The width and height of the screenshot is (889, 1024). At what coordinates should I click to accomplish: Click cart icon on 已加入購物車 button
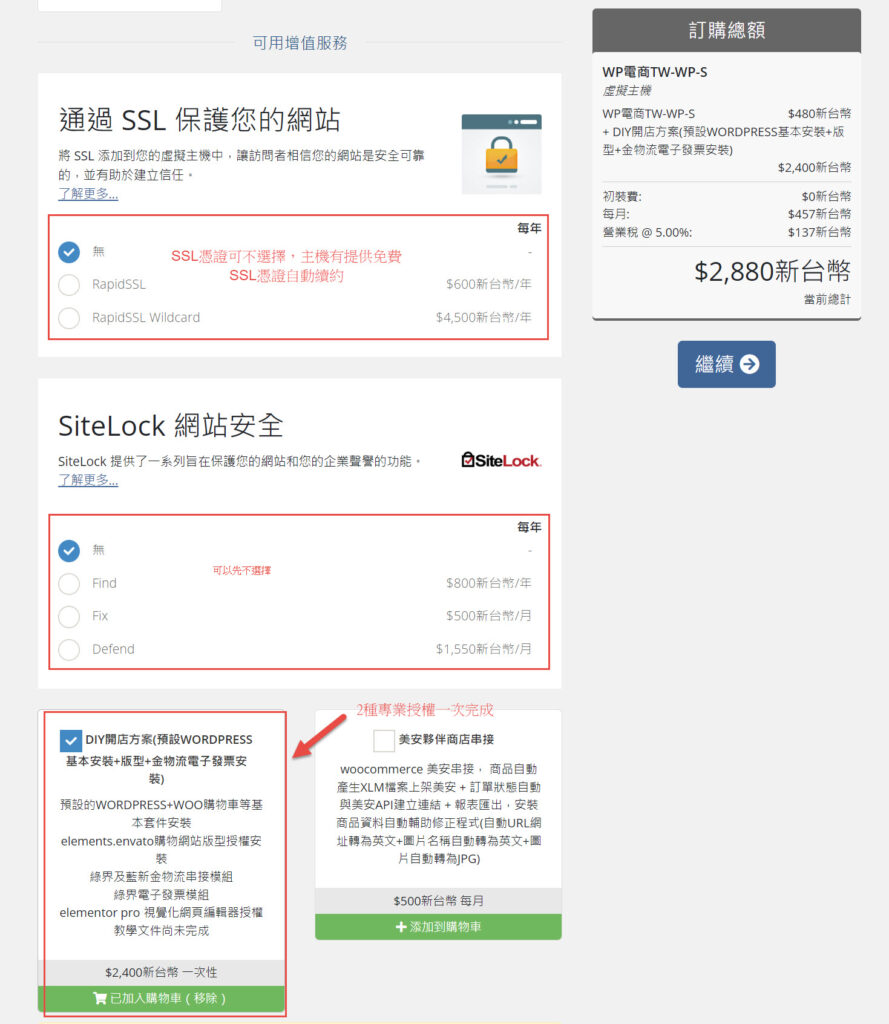99,998
